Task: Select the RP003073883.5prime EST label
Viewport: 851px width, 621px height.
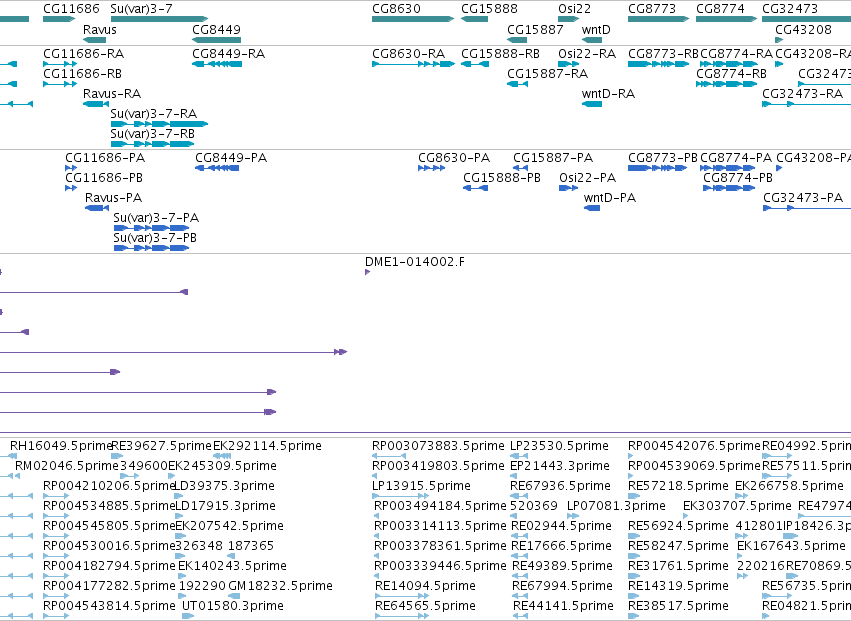Action: [439, 446]
